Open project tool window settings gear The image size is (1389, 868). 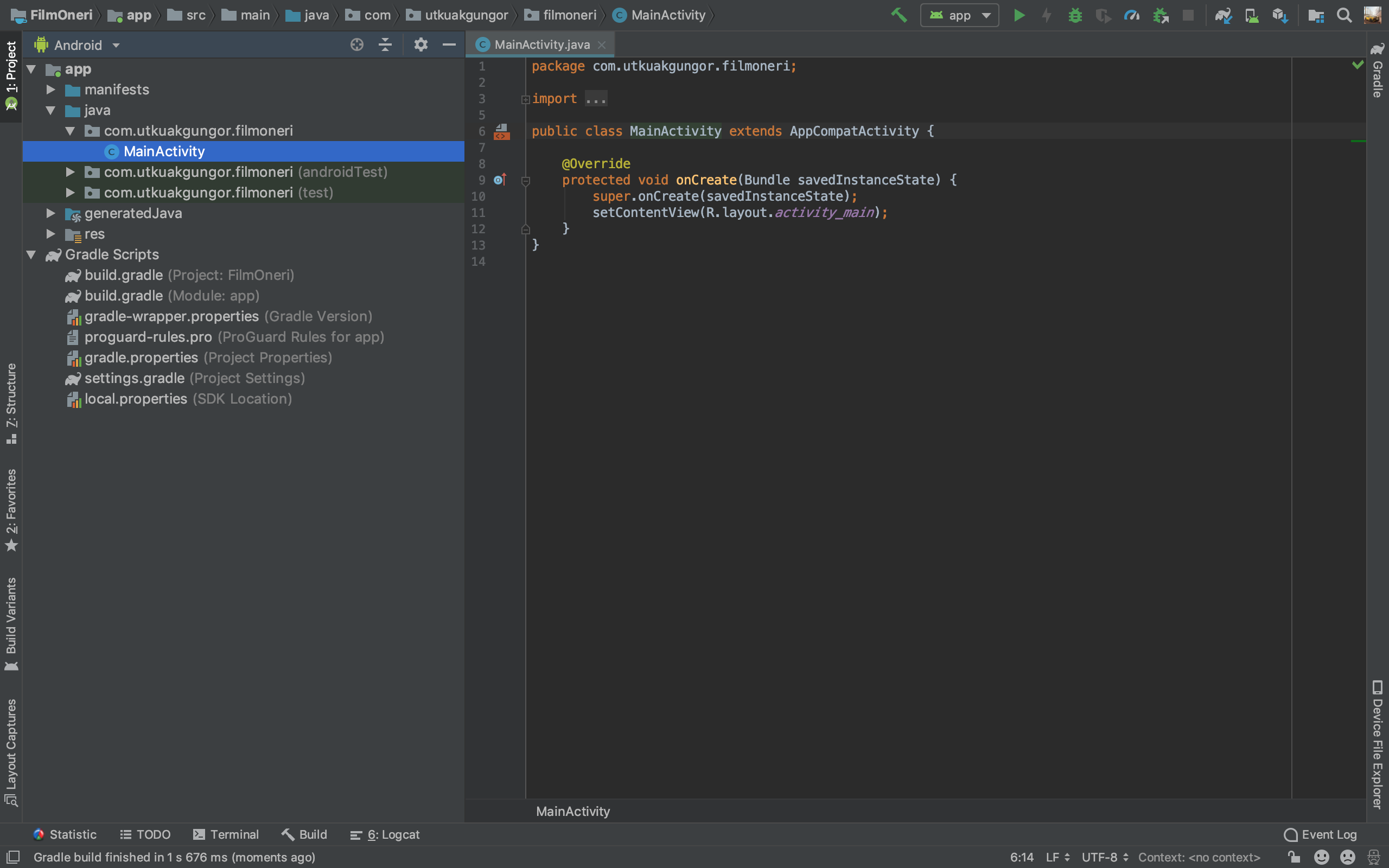[x=420, y=45]
